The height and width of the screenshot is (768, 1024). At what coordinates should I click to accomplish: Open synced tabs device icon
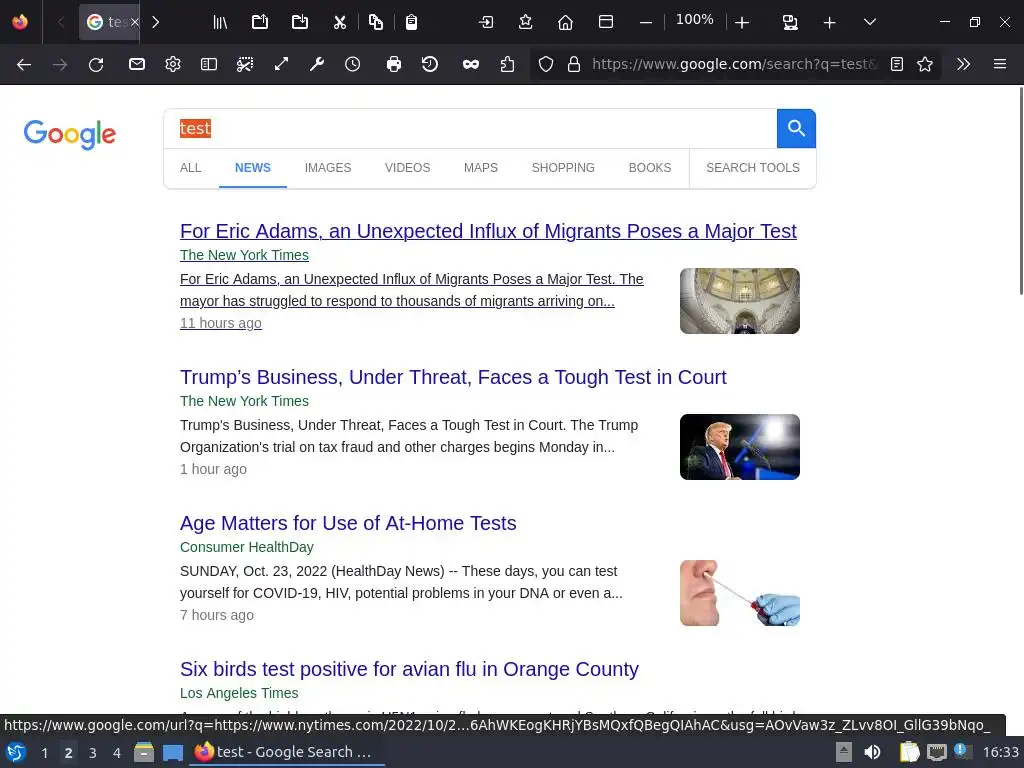(x=790, y=22)
